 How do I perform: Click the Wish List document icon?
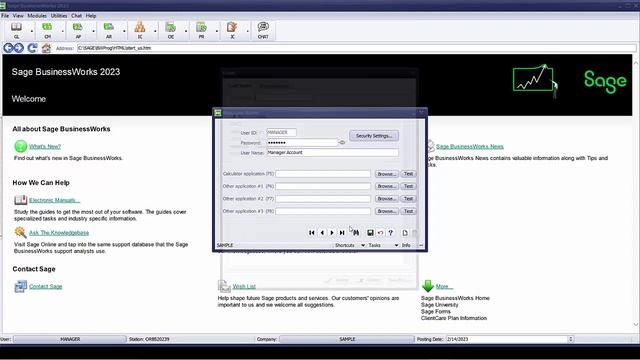coord(224,286)
